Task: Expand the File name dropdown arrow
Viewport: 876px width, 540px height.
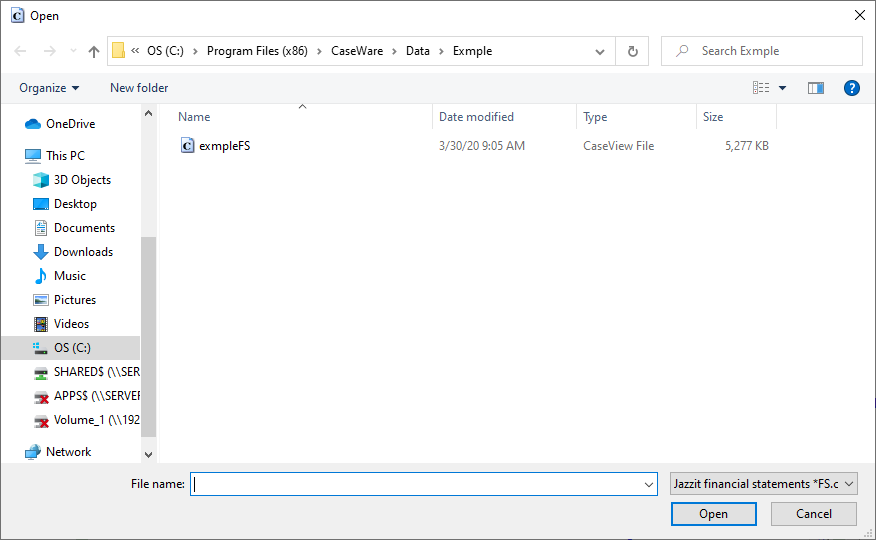Action: (649, 484)
